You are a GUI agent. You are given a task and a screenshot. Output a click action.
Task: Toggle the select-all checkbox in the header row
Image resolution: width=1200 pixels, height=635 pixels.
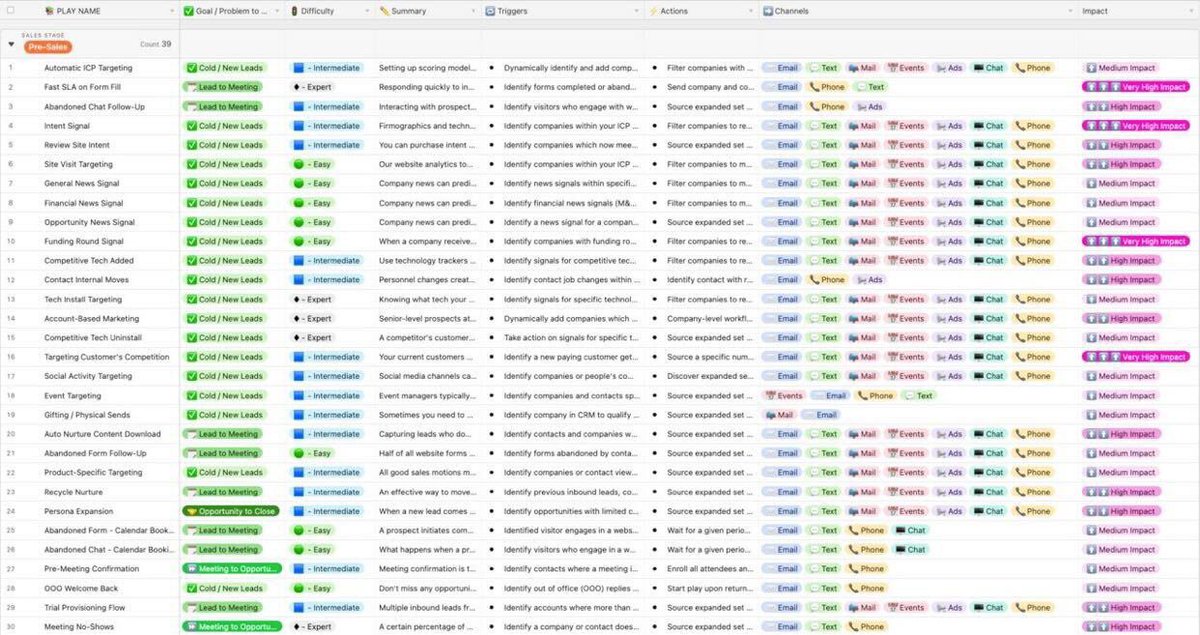point(12,10)
